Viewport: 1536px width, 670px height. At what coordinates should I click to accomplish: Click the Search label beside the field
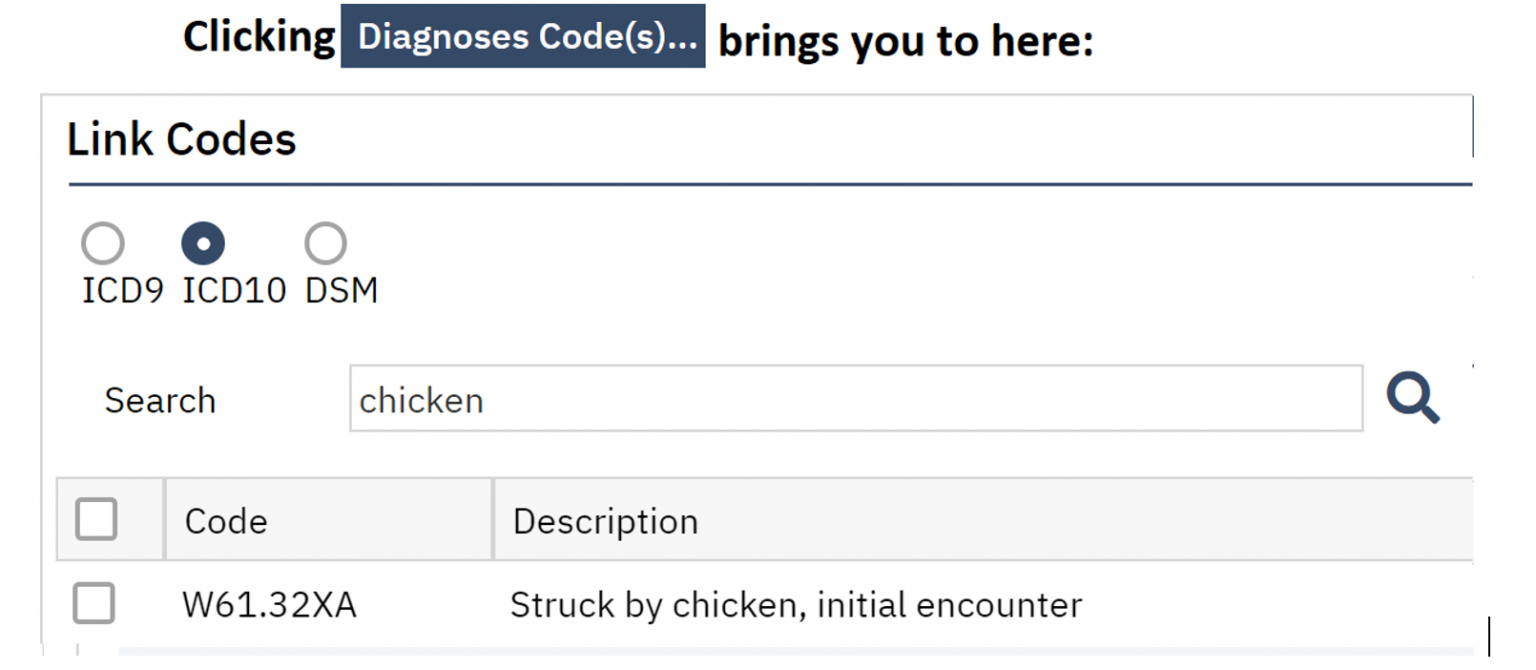160,400
